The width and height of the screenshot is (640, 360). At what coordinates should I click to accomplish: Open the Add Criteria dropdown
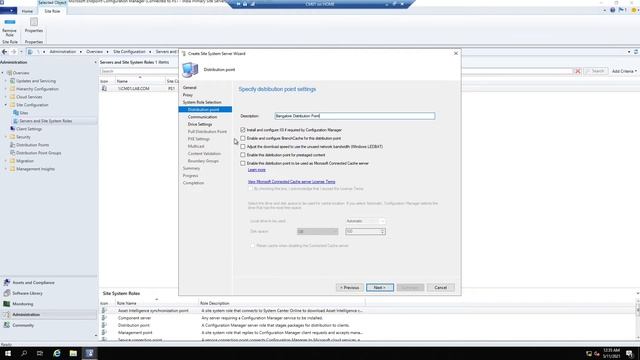pyautogui.click(x=624, y=71)
